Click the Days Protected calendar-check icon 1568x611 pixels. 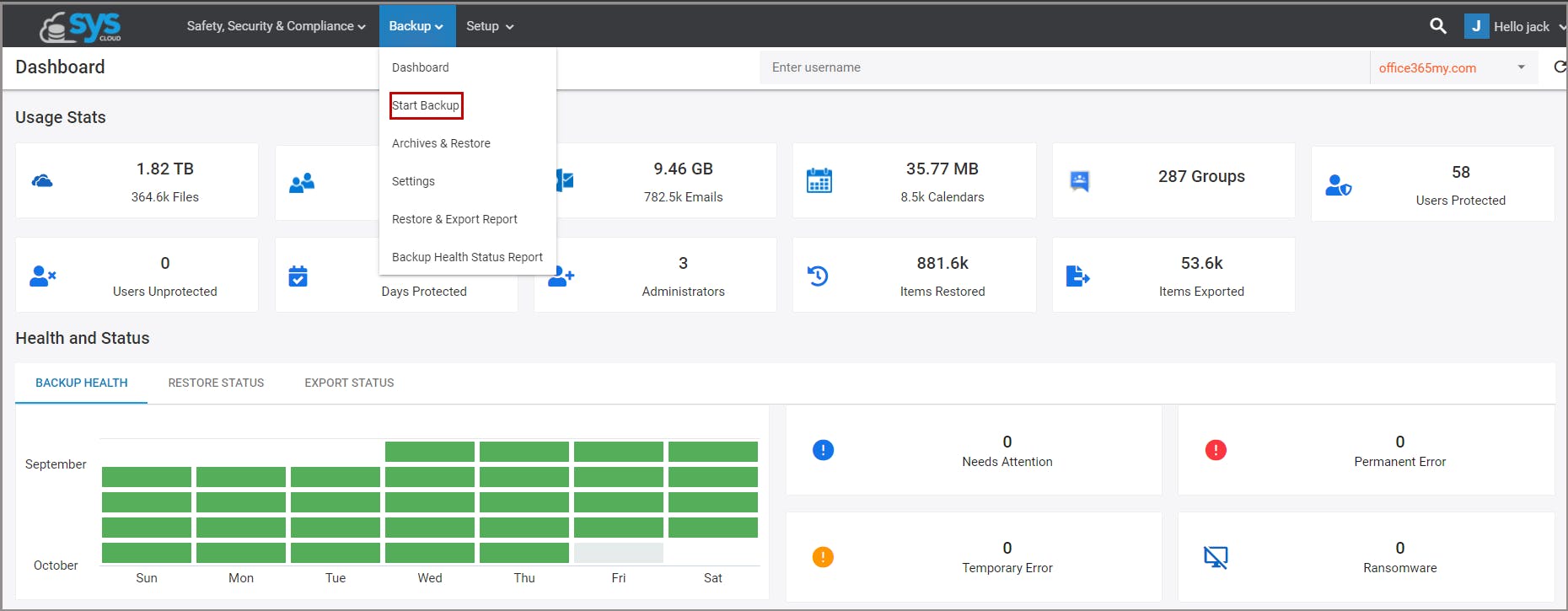coord(298,276)
